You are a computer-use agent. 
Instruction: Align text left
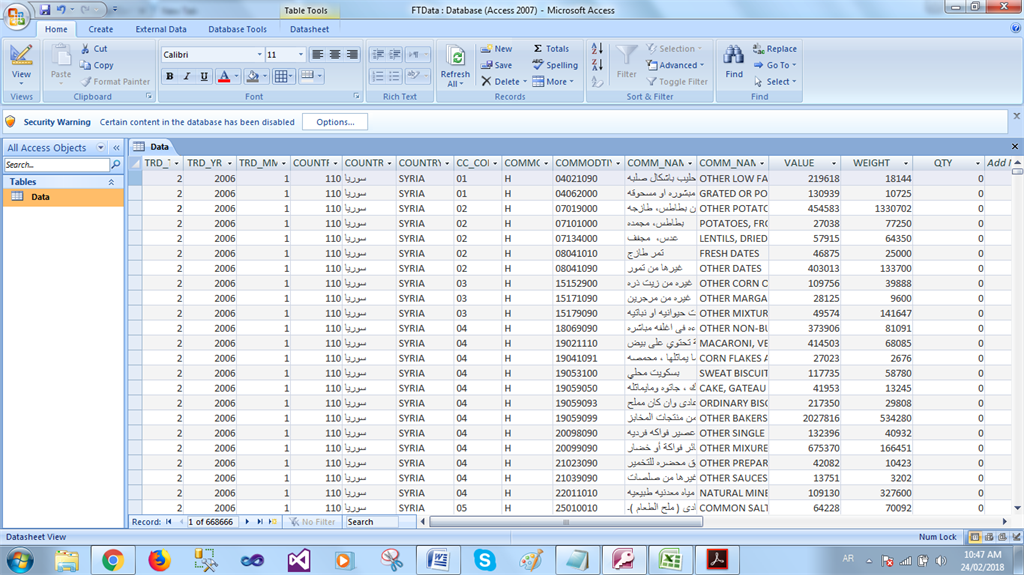(x=317, y=55)
